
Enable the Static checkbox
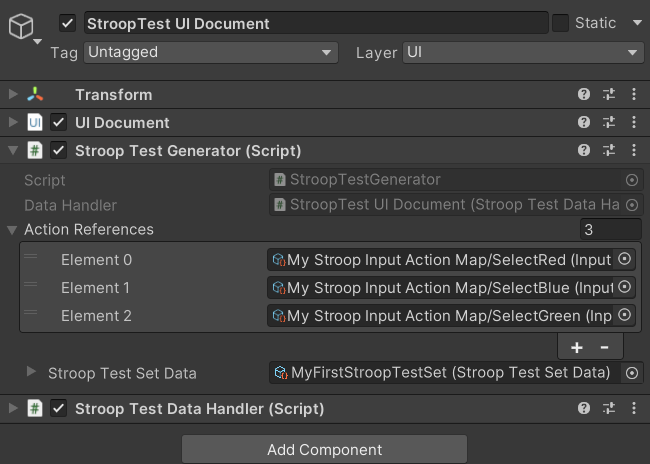click(560, 23)
